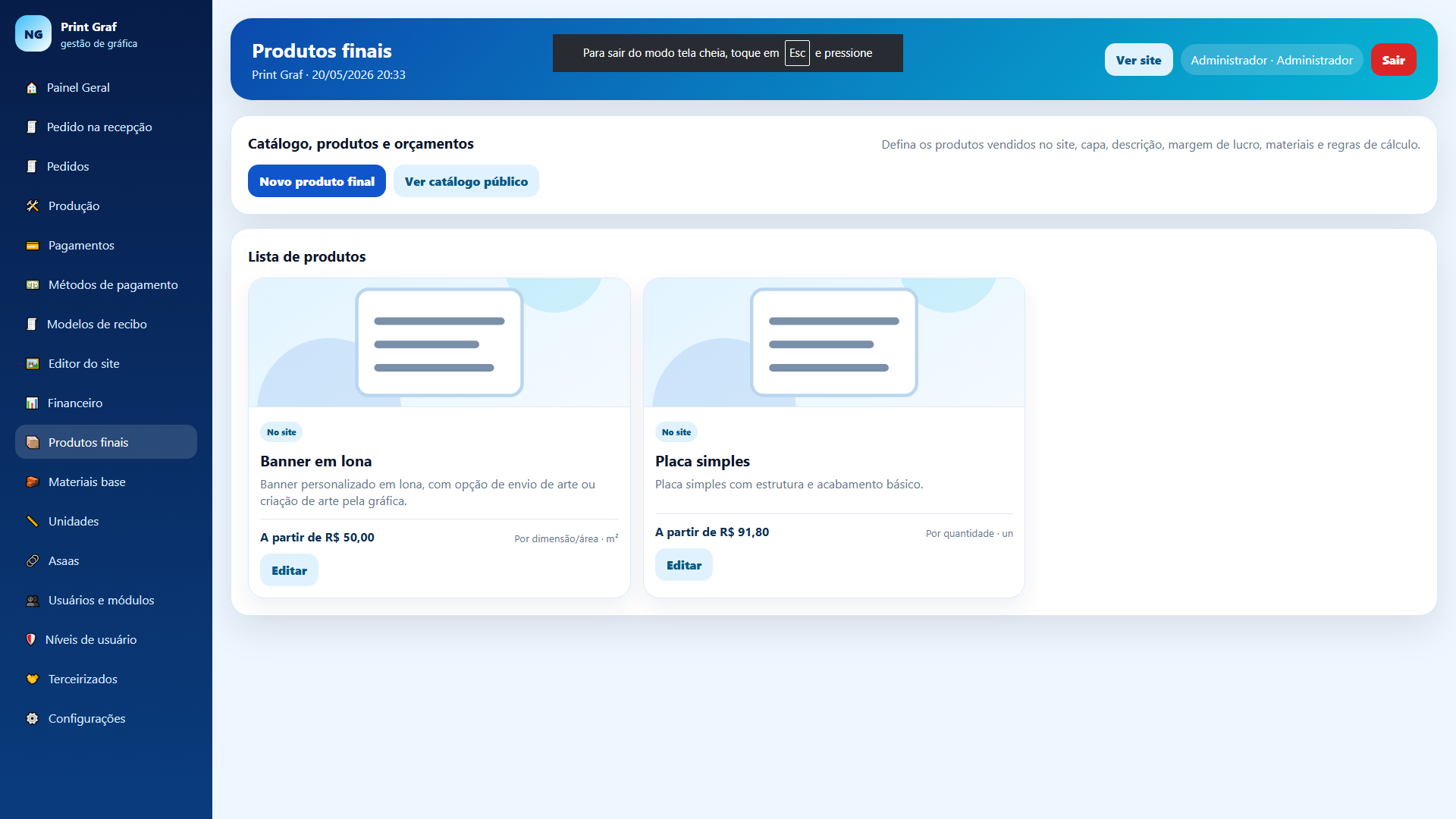Click the NG Print Graf logo icon

tap(33, 33)
